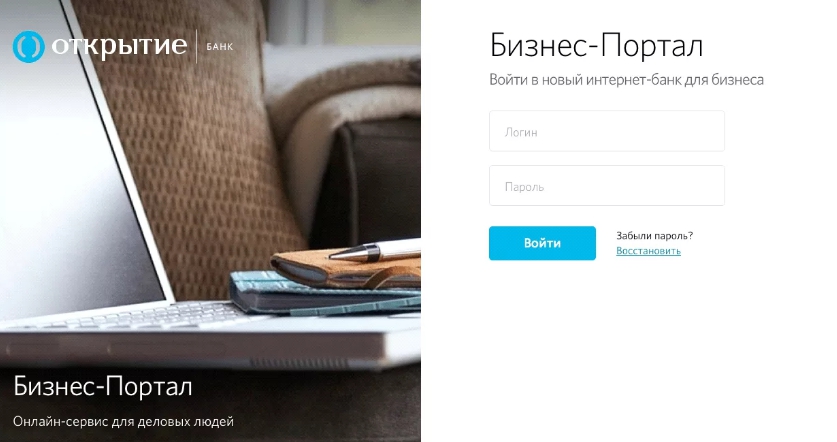Click the silver pen in the photo
837x442 pixels.
375,250
